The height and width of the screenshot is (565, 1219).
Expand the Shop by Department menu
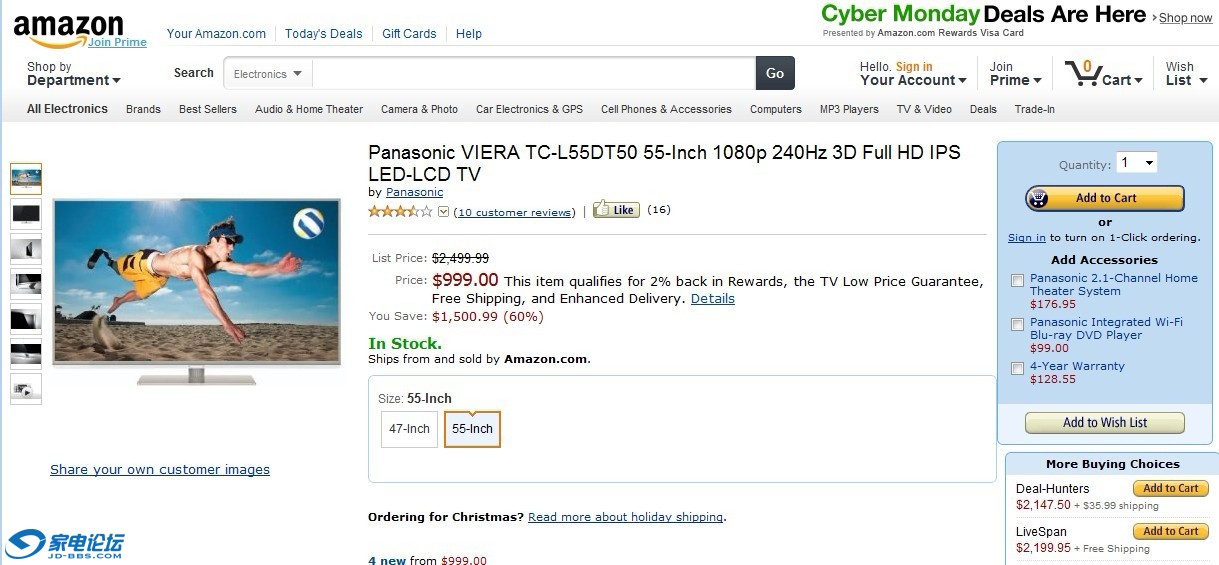73,74
